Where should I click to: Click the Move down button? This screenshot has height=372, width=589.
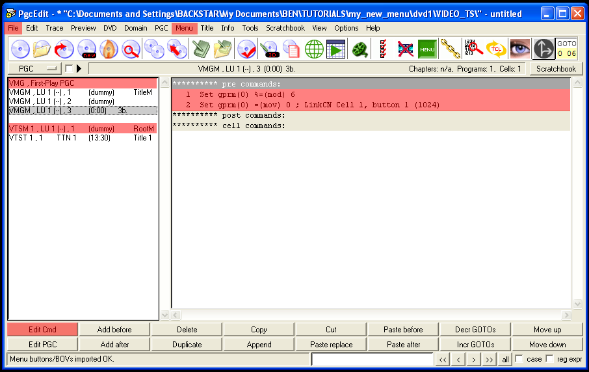547,344
